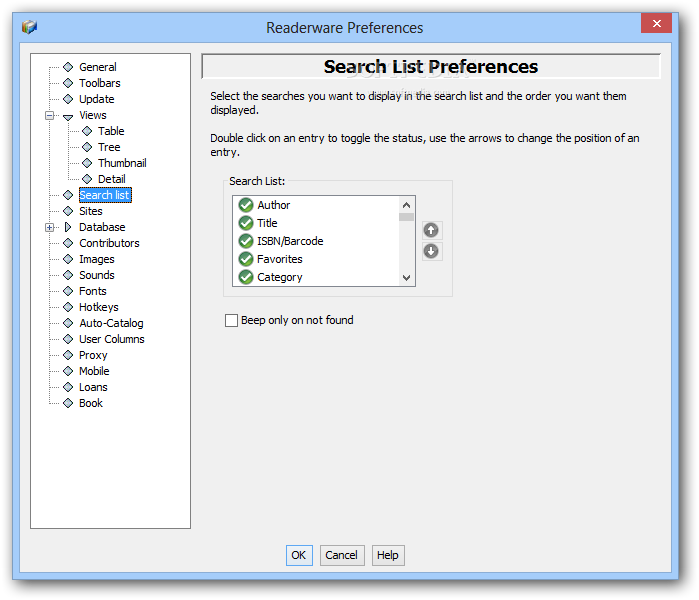Image resolution: width=699 pixels, height=600 pixels.
Task: Open Contributors preferences
Action: pyautogui.click(x=109, y=243)
